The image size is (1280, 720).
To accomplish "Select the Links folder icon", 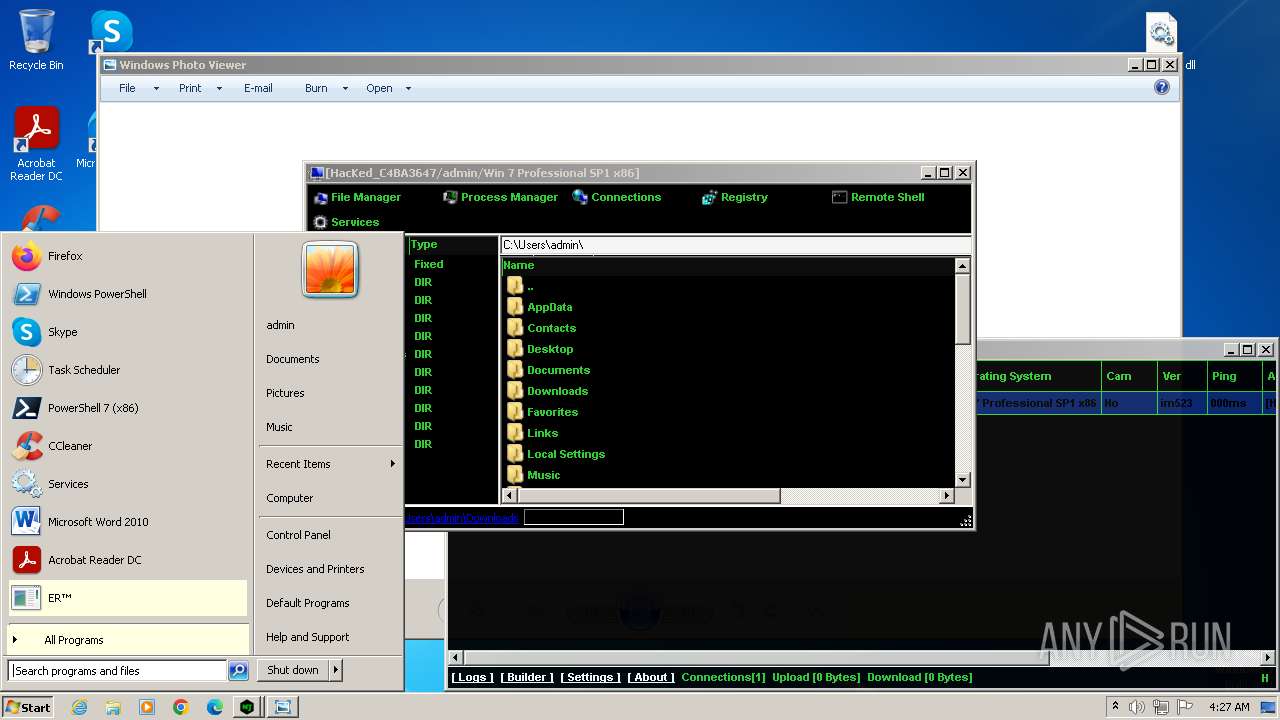I will [x=515, y=433].
